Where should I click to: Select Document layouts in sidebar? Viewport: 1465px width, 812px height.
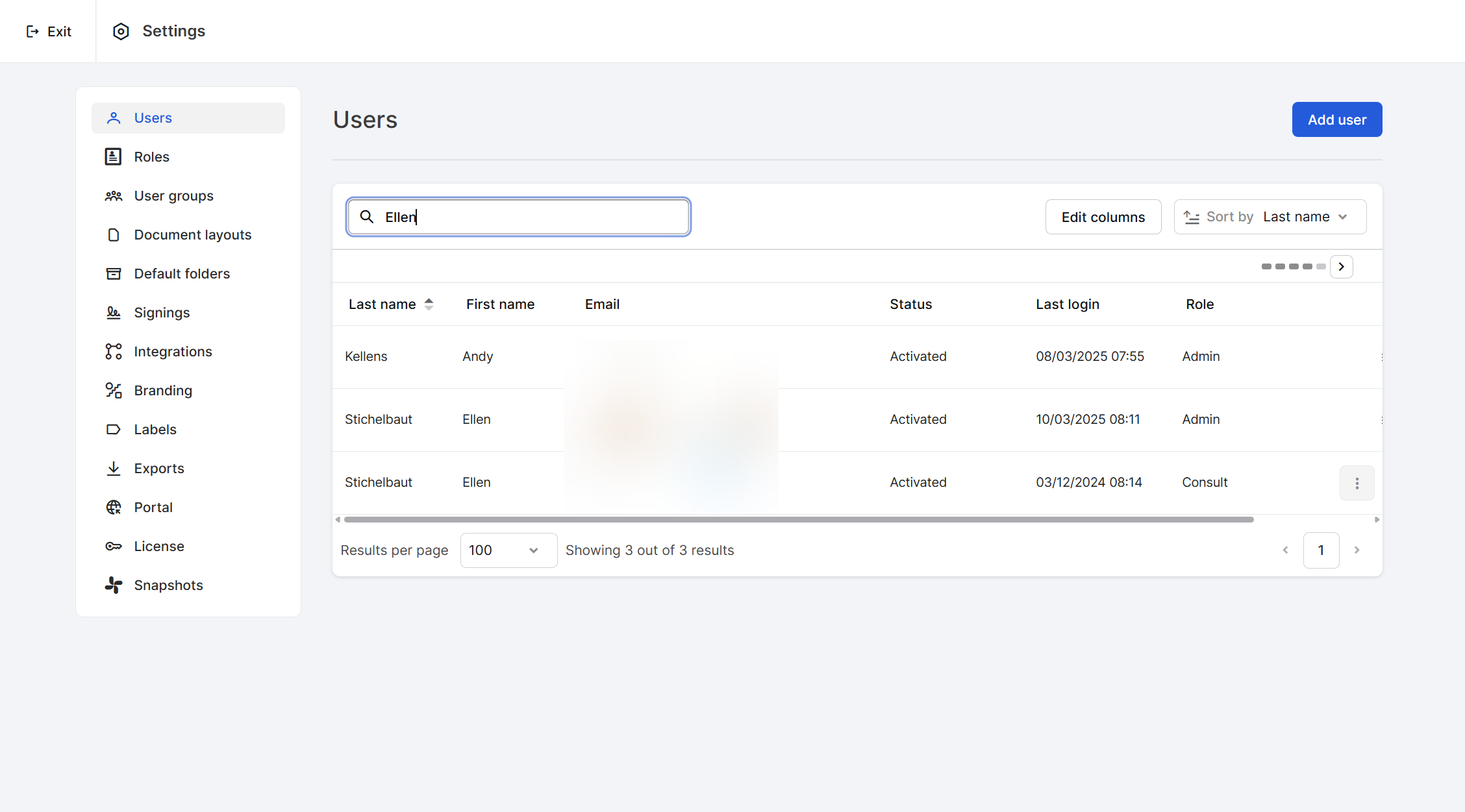click(192, 234)
